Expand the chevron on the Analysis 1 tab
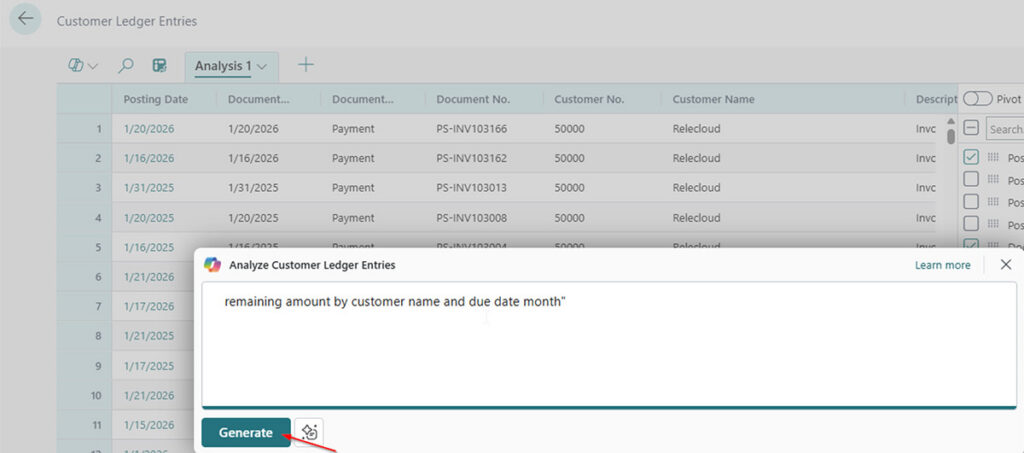The width and height of the screenshot is (1024, 453). 262,67
